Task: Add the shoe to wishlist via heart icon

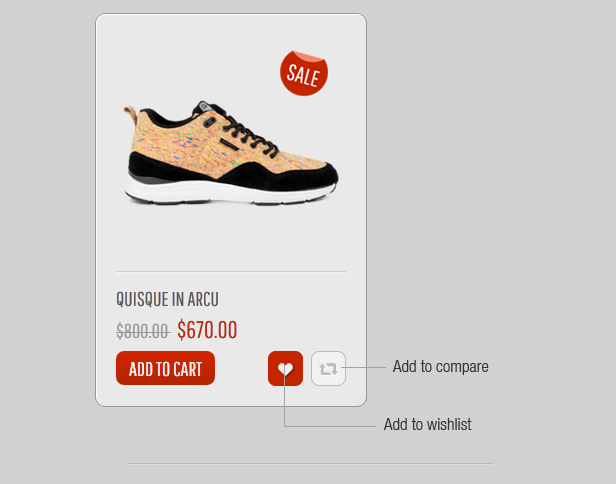Action: tap(285, 368)
